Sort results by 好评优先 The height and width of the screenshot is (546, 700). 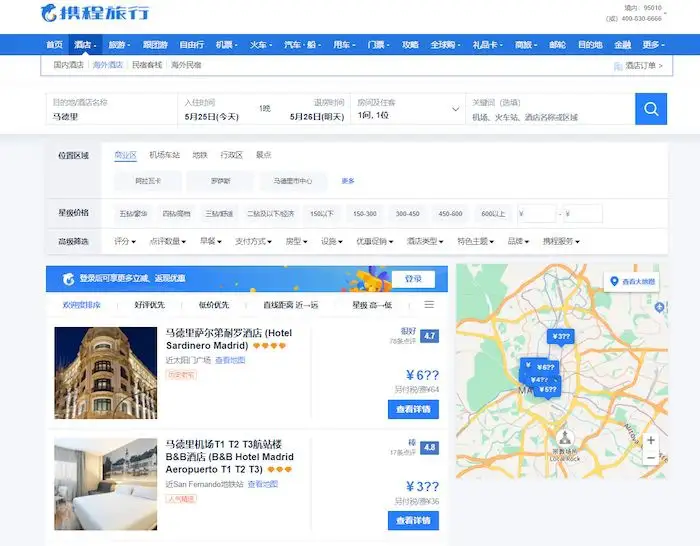150,305
